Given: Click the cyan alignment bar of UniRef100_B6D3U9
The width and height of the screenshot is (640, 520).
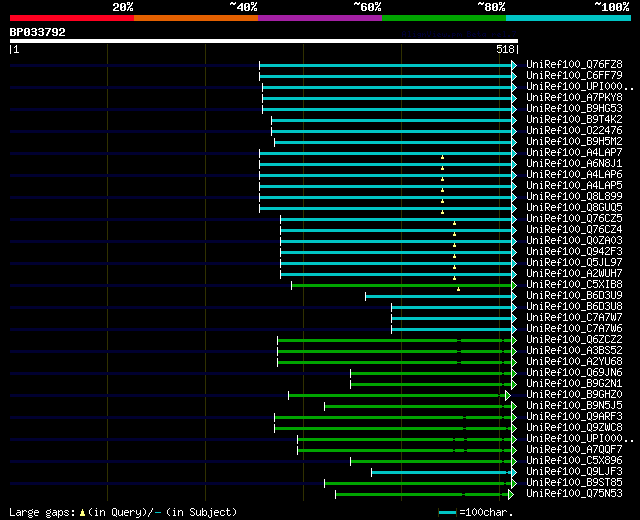Looking at the screenshot, I should 438,296.
